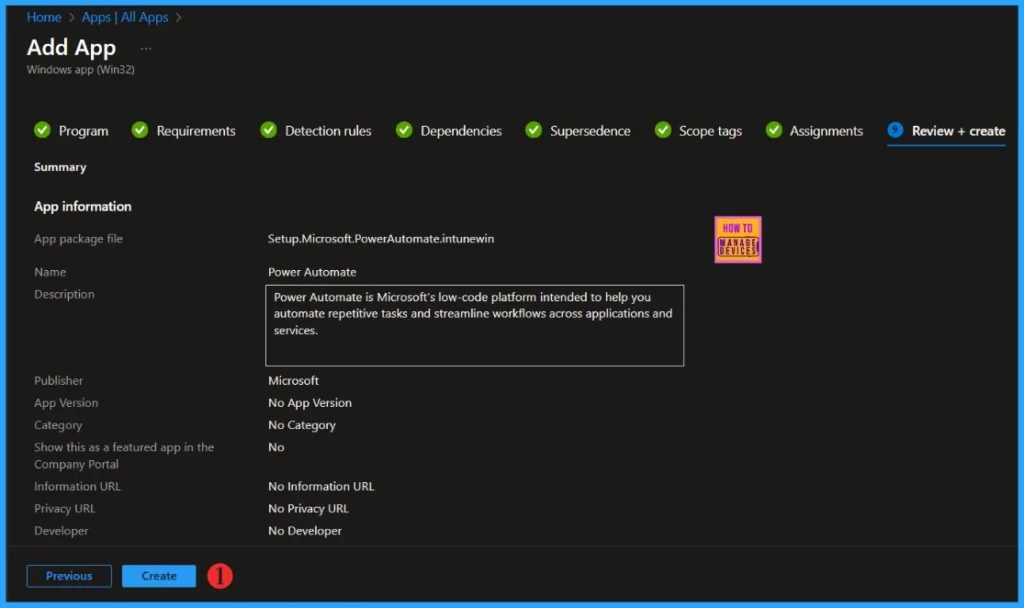Viewport: 1024px width, 608px height.
Task: Click the Description label
Action: [64, 295]
